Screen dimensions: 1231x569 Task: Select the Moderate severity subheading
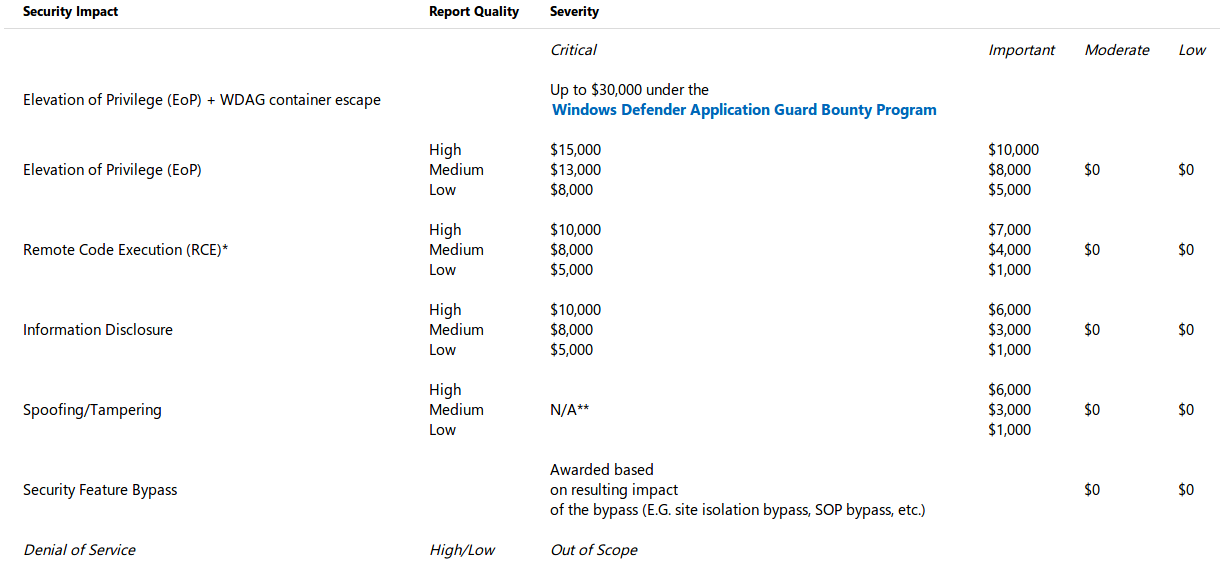click(x=1117, y=50)
